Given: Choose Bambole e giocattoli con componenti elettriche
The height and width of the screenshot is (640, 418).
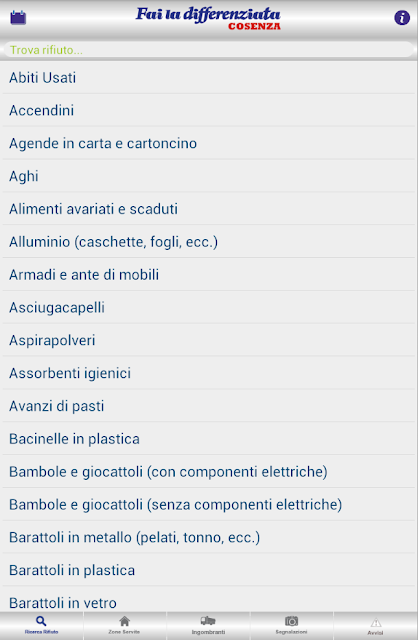Looking at the screenshot, I should [x=209, y=471].
